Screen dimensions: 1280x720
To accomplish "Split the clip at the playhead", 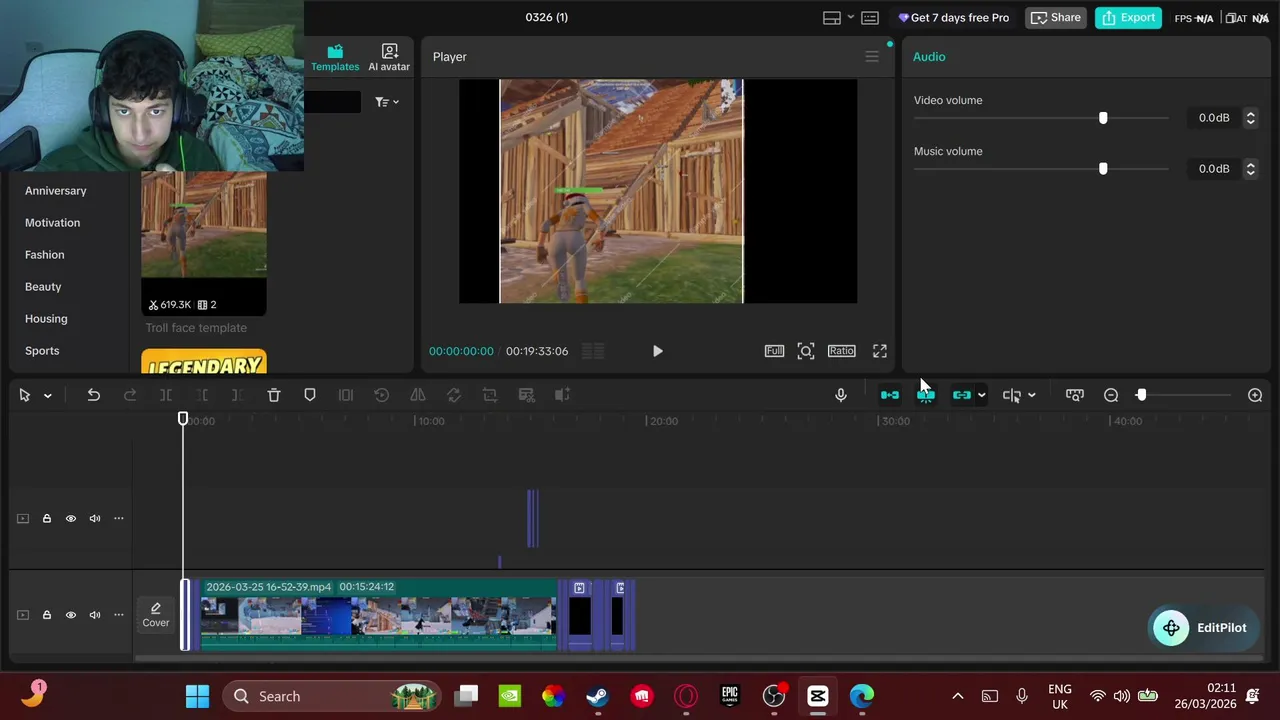I will [x=166, y=395].
